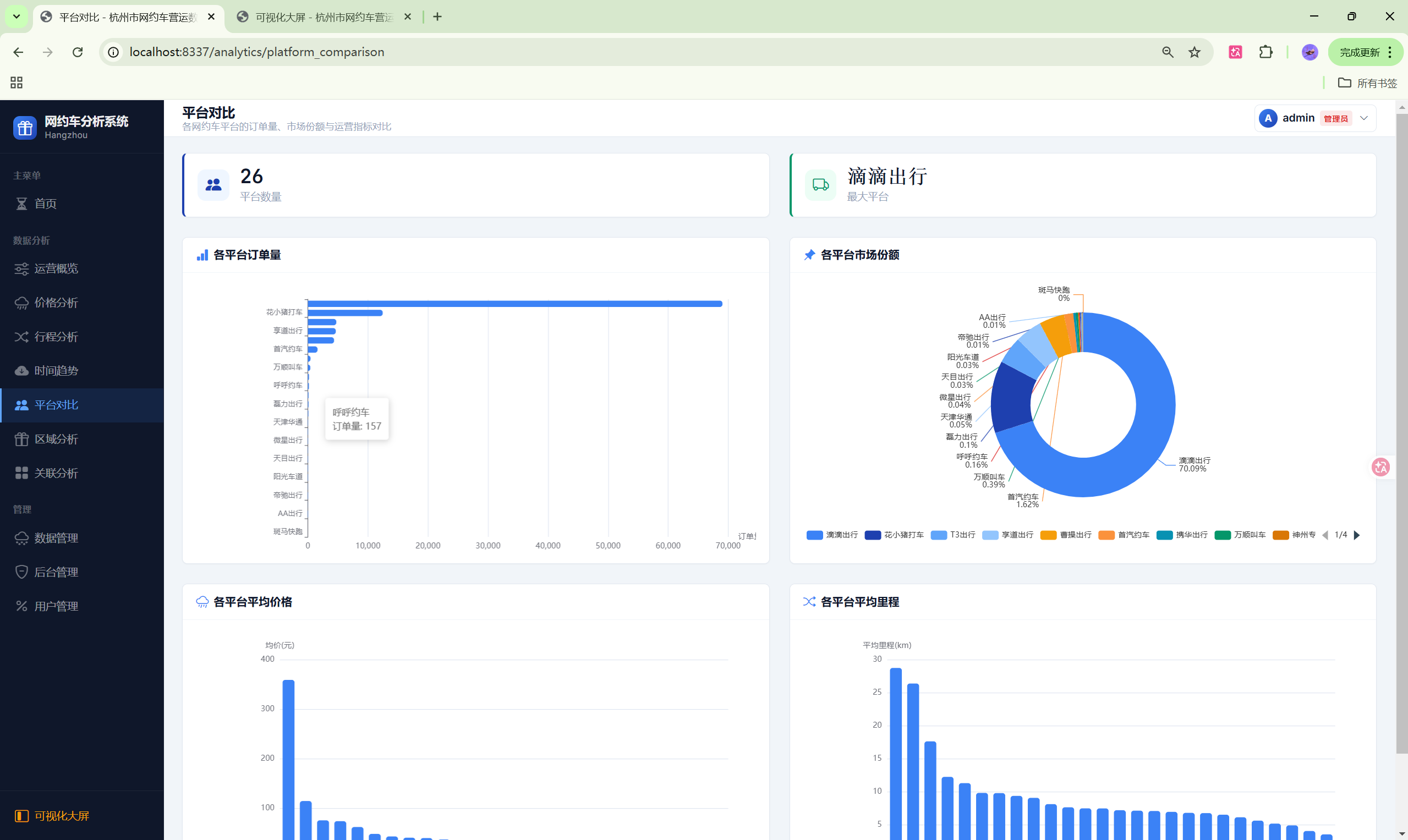Open 可视化大屏 link at sidebar bottom

pyautogui.click(x=61, y=816)
